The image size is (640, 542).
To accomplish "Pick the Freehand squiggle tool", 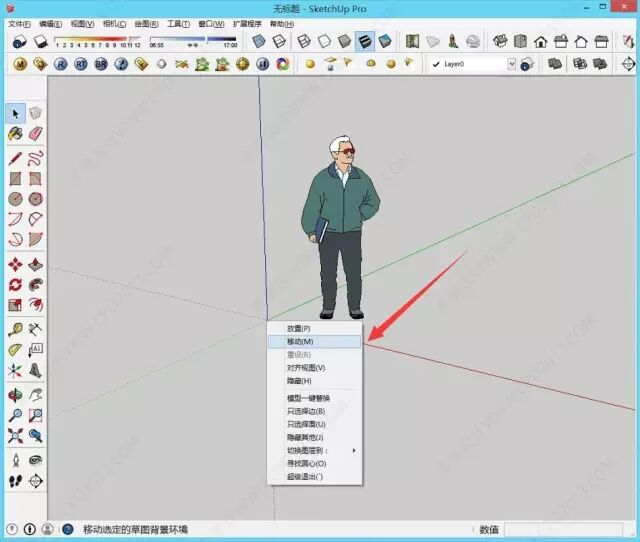I will point(36,158).
